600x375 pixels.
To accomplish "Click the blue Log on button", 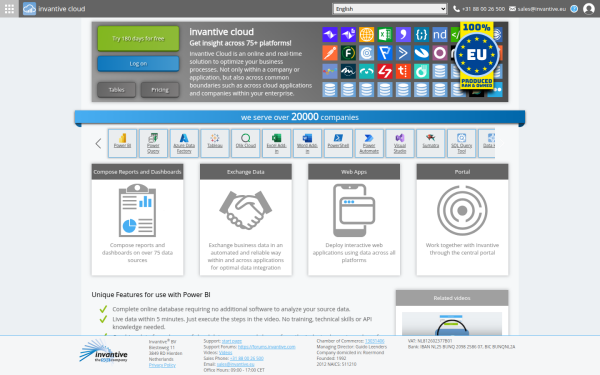I will (x=138, y=64).
